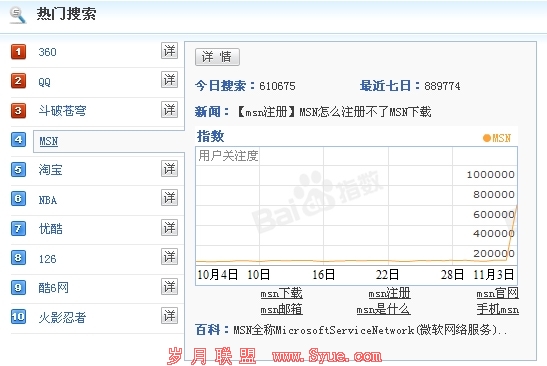
Task: Click the 22日 date label
Action: (387, 275)
